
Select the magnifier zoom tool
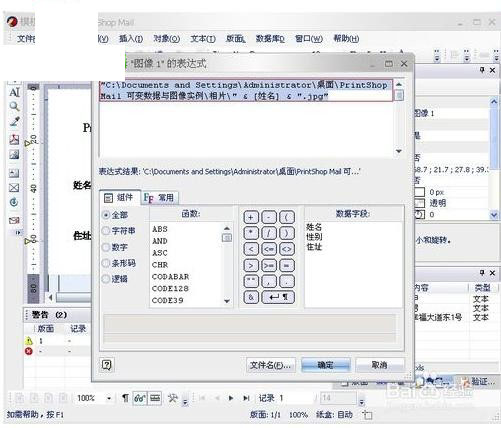[x=14, y=107]
